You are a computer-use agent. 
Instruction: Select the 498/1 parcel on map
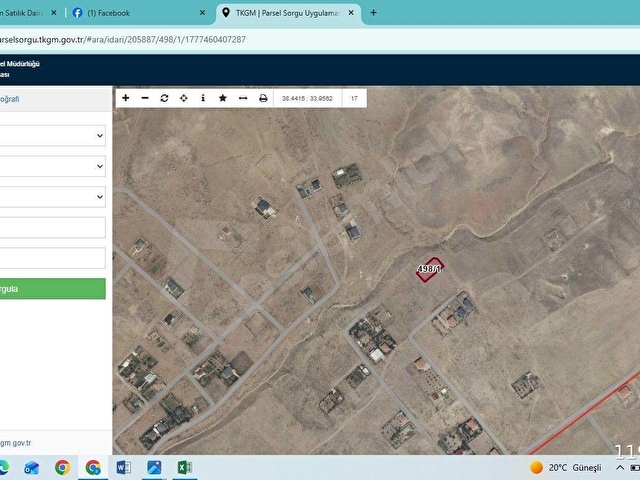429,270
